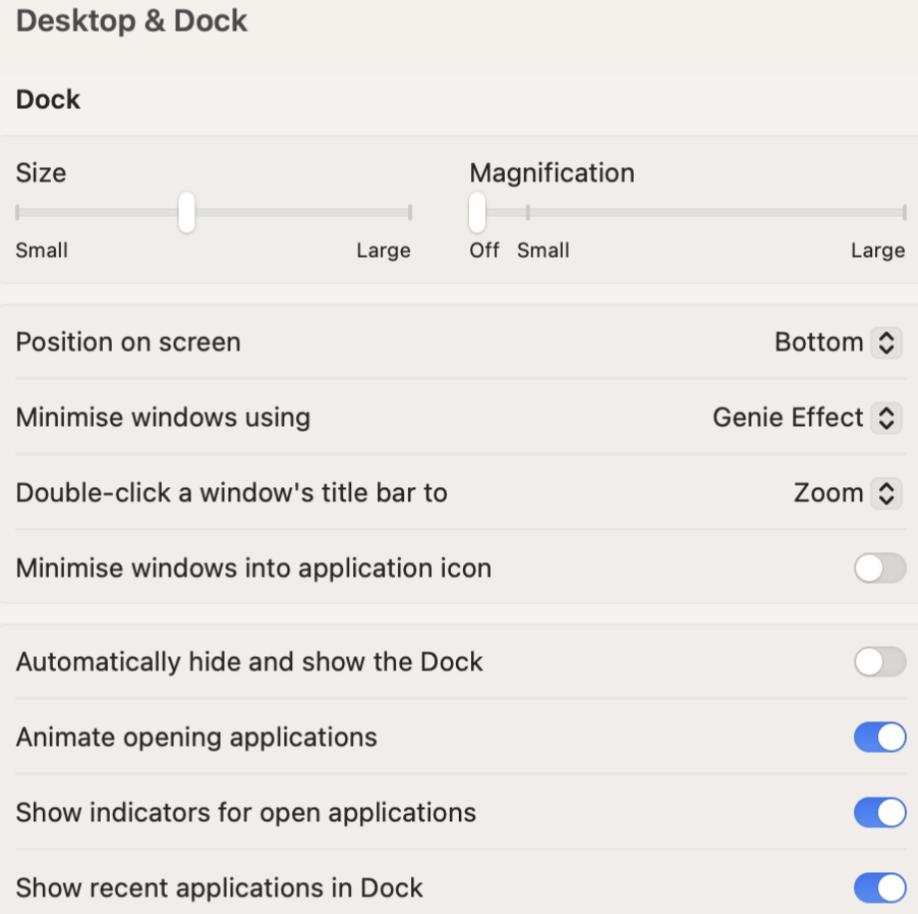Screen dimensions: 918x914
Task: Click the Dock Size slider handle
Action: (187, 213)
